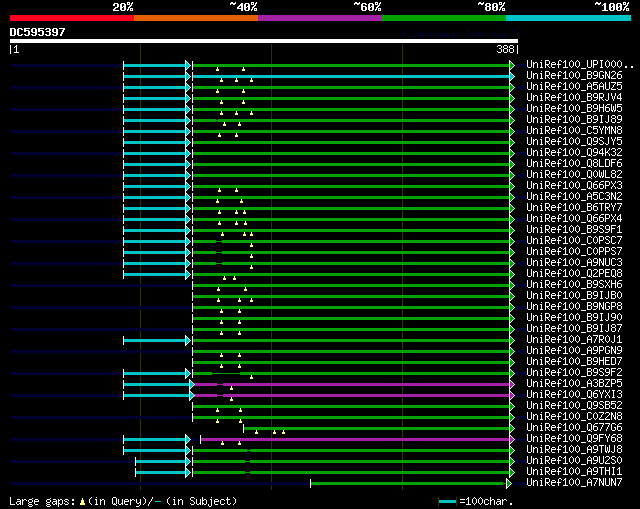Select hit label UniRef100_C0Z2N8
This screenshot has height=509, width=640.
pyautogui.click(x=574, y=417)
